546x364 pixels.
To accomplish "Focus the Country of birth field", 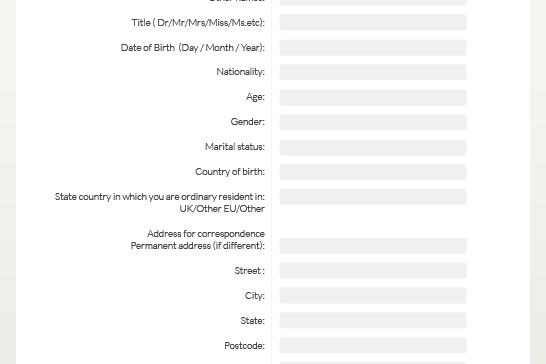I will pyautogui.click(x=373, y=172).
